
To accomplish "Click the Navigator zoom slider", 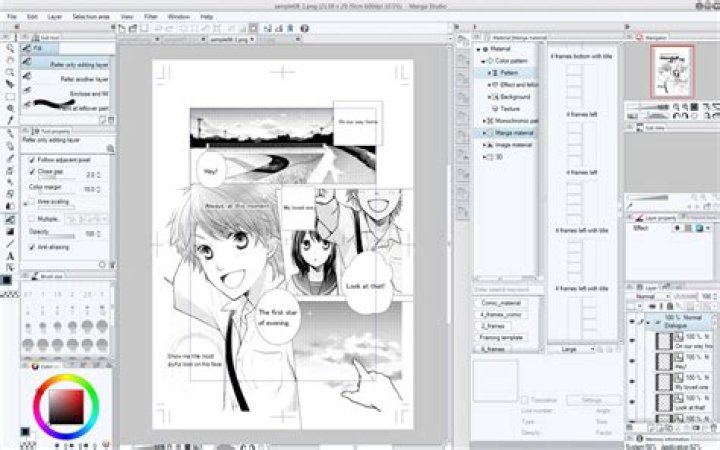I will tap(650, 107).
